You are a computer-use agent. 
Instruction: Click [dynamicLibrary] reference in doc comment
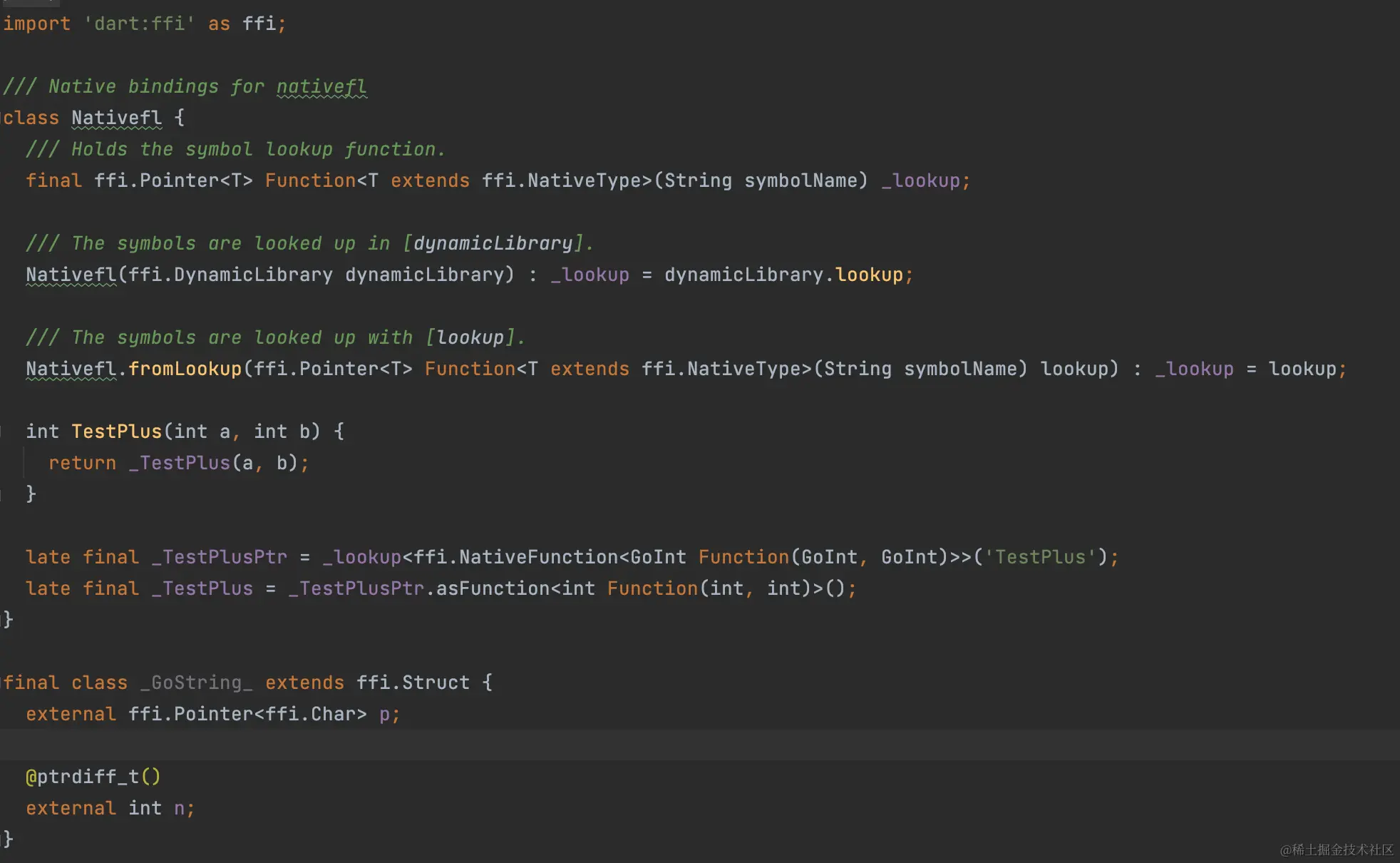[x=493, y=243]
